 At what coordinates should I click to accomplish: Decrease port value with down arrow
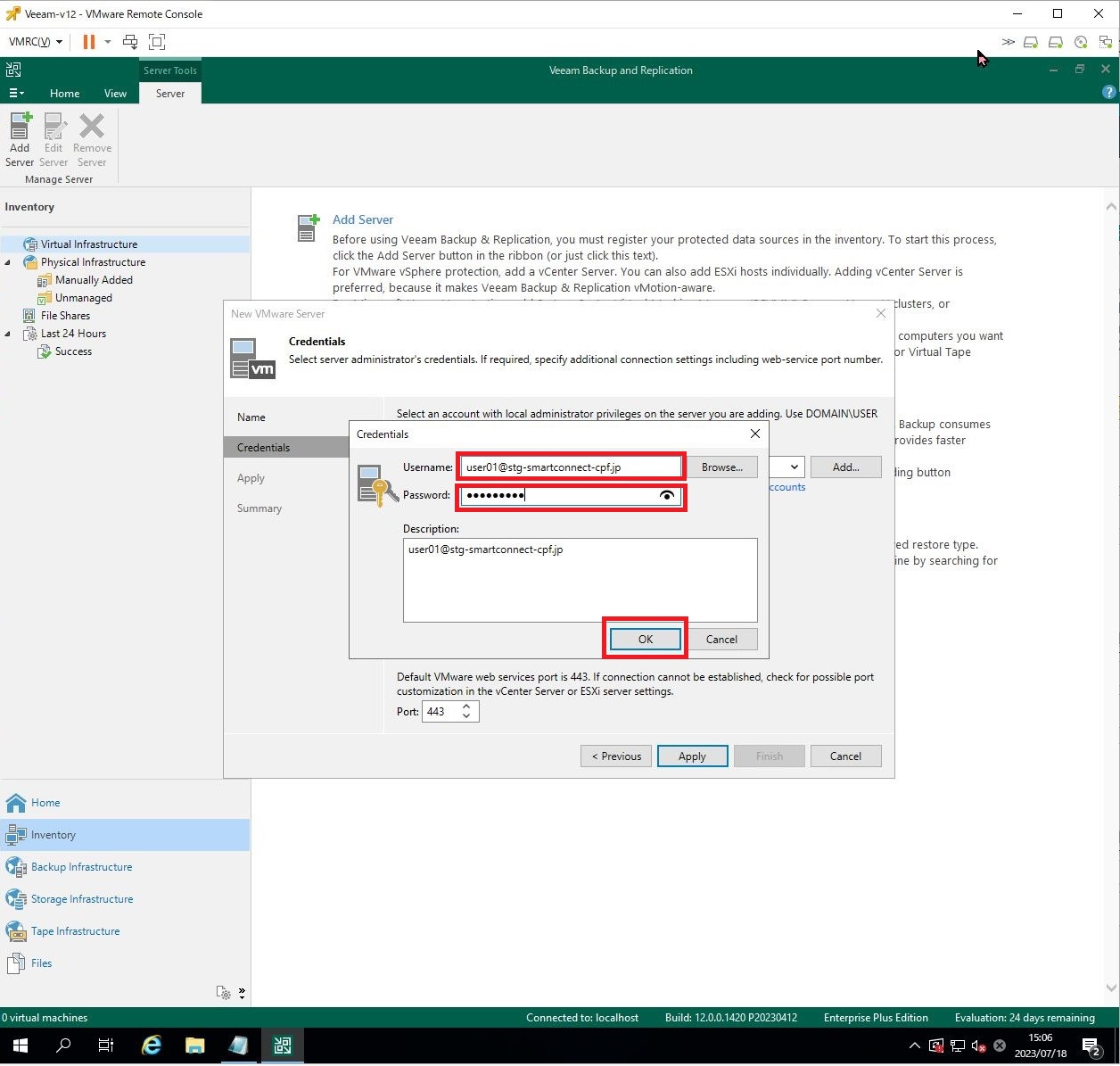(x=465, y=716)
